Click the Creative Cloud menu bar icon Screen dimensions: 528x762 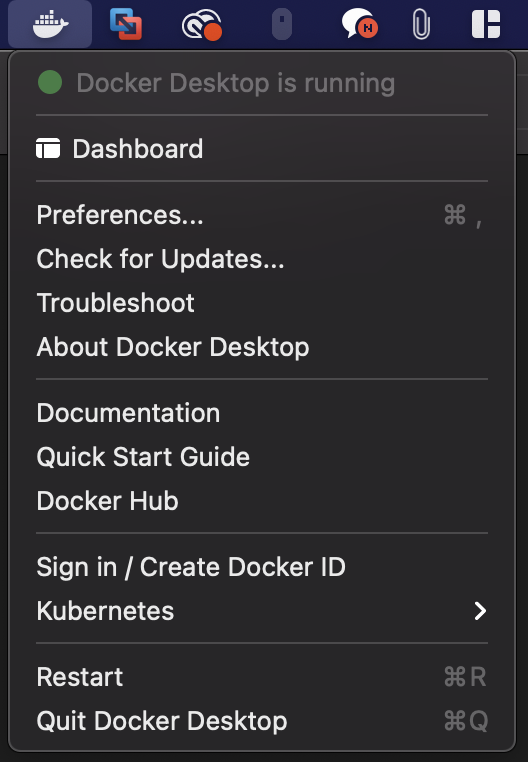202,25
